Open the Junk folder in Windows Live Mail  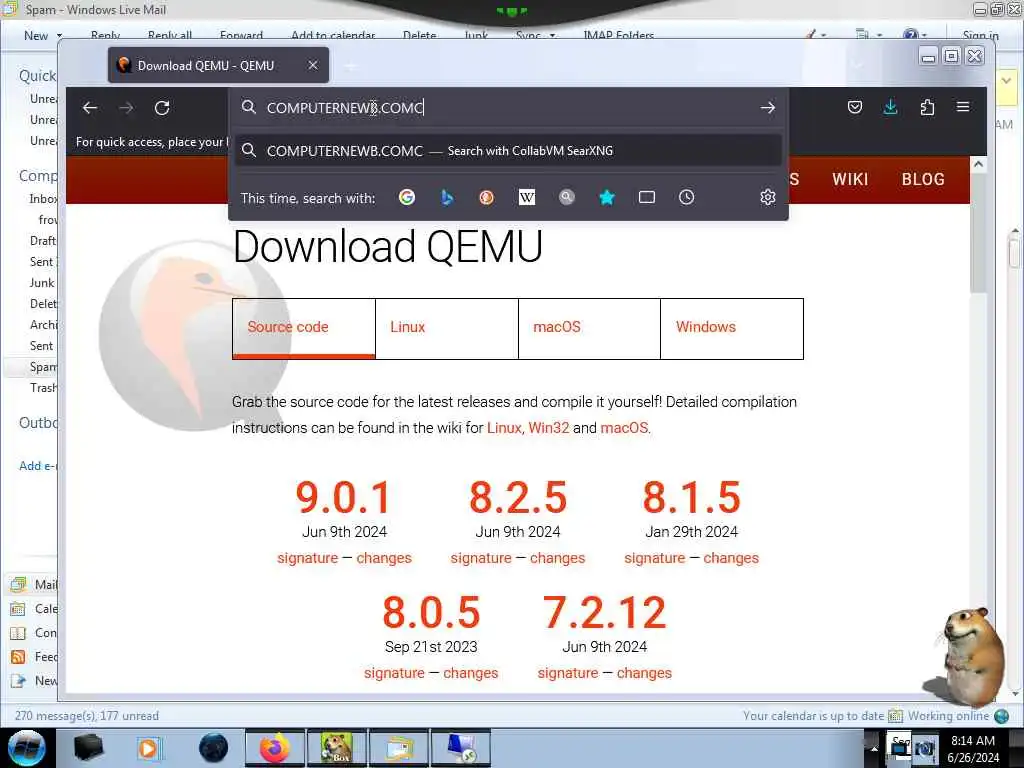click(42, 283)
